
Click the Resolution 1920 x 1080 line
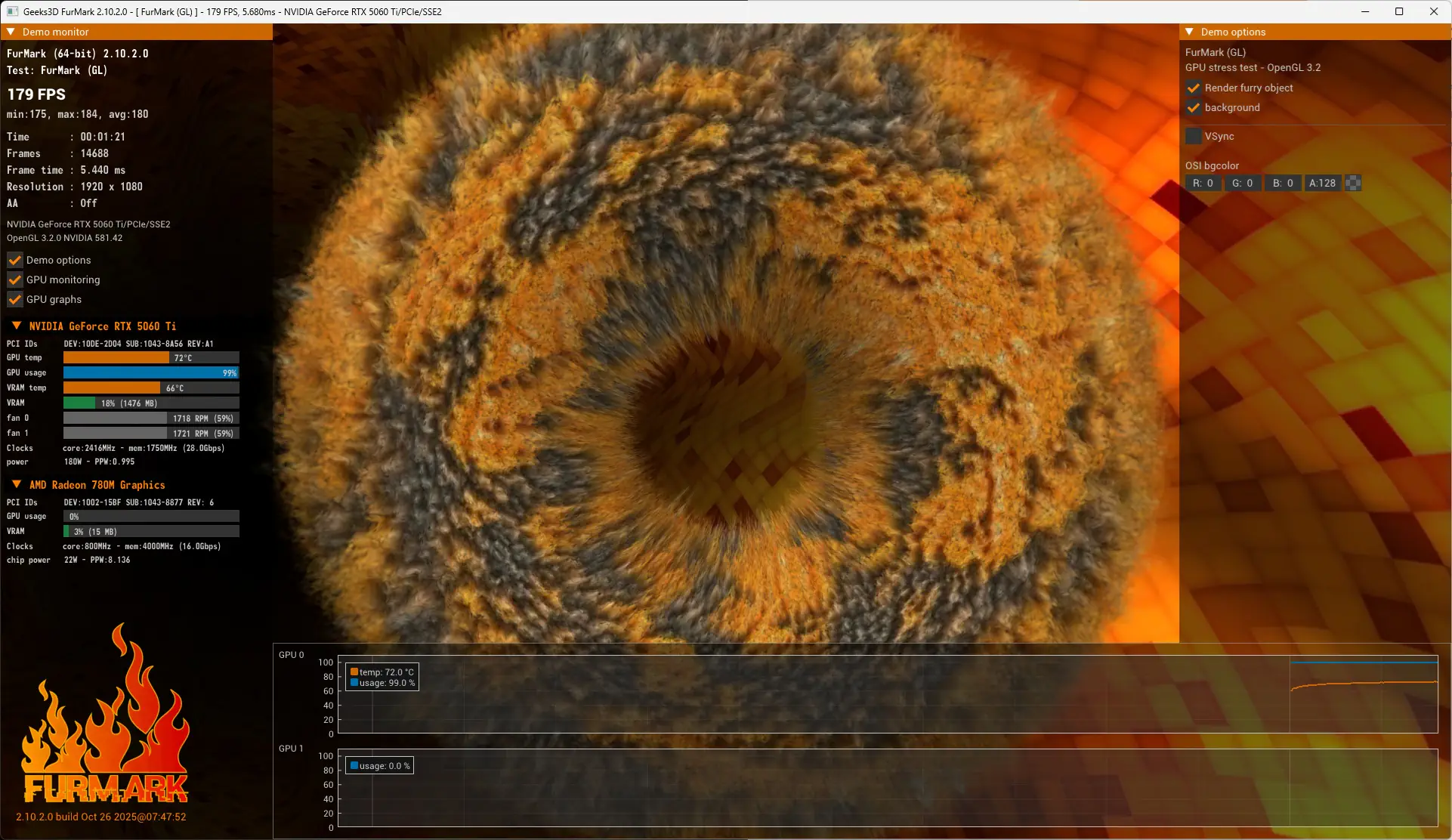click(x=75, y=187)
